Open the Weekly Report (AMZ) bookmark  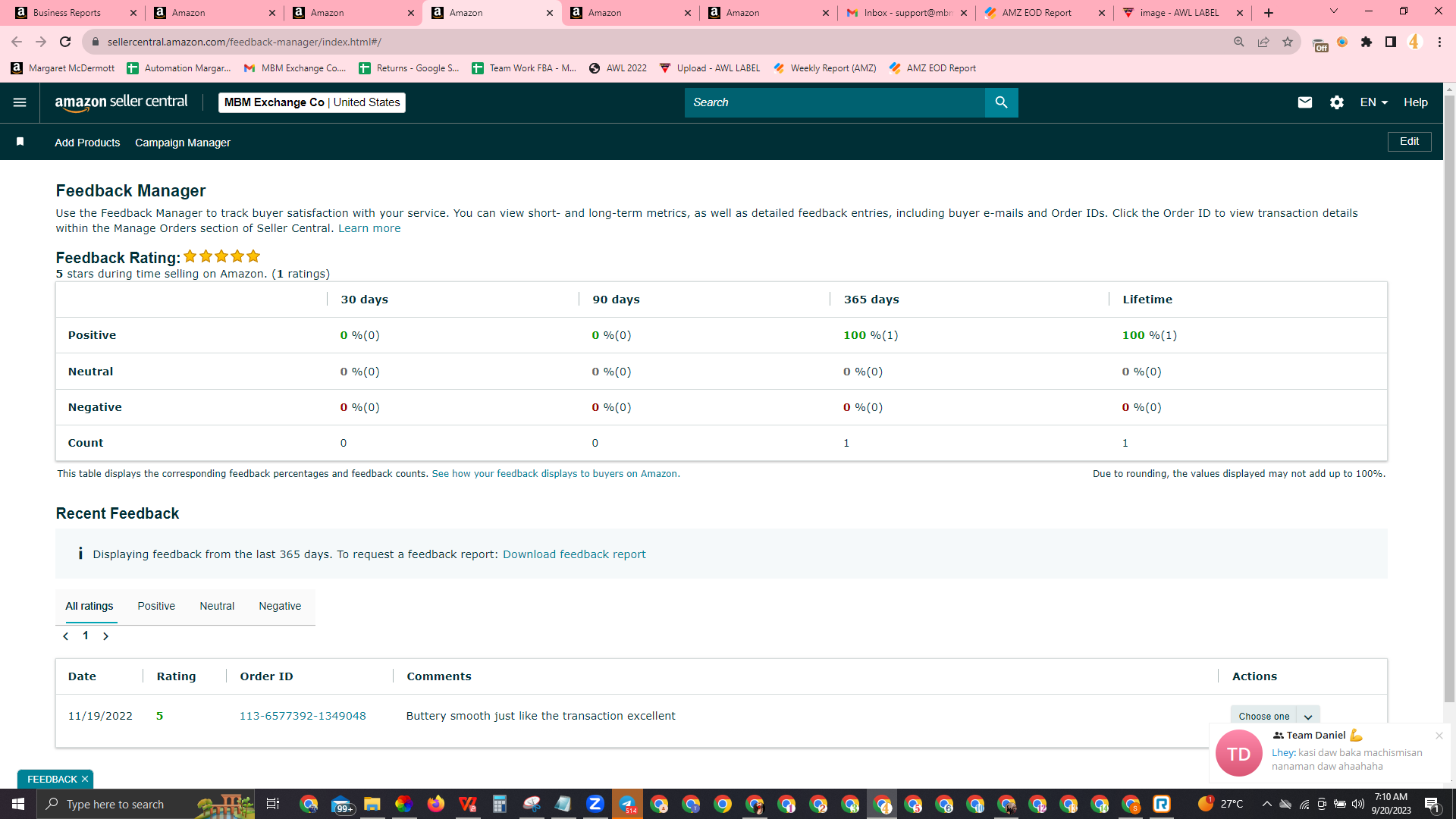(x=824, y=68)
